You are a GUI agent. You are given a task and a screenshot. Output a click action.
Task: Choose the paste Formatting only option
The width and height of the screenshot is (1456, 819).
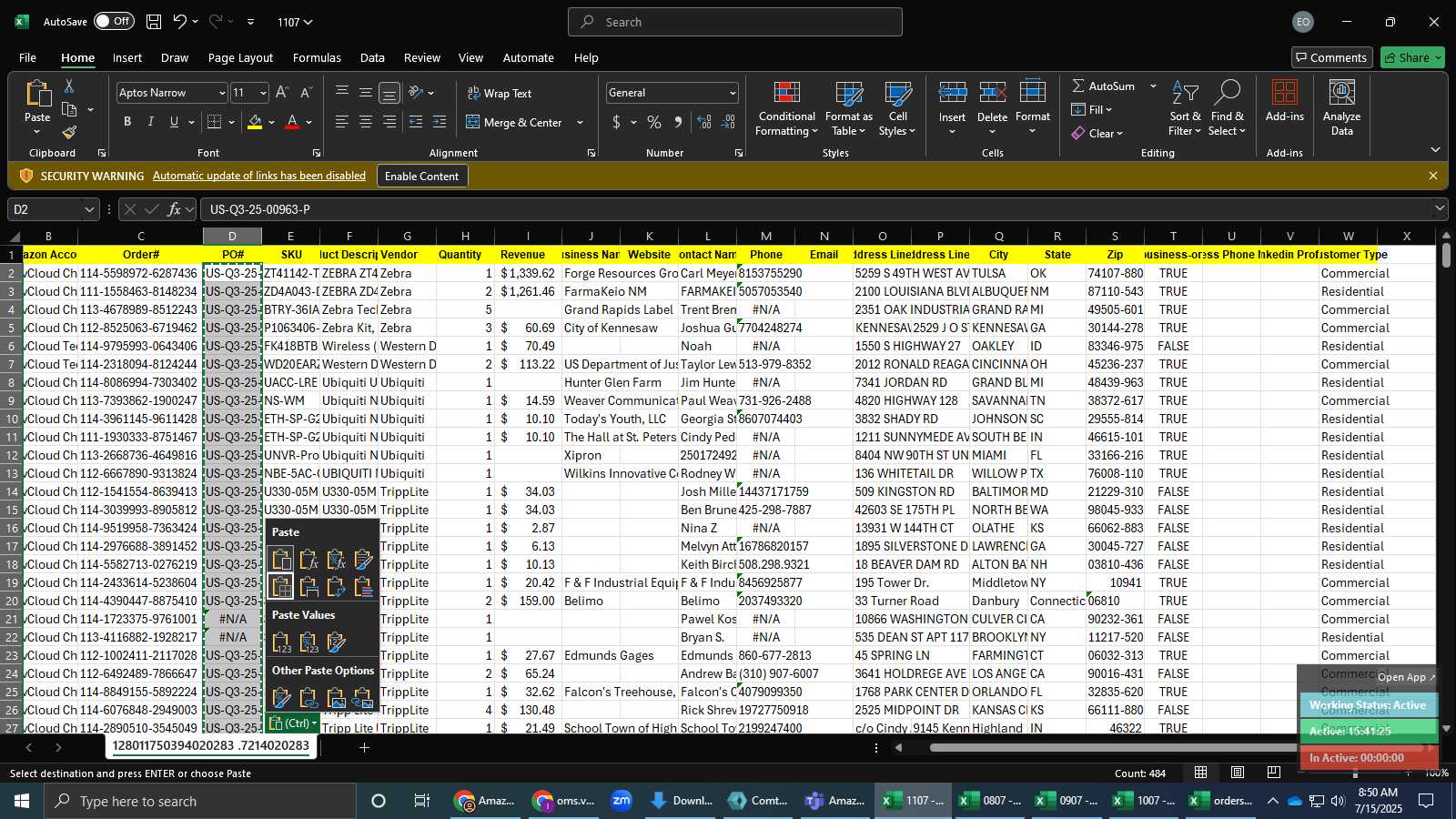pos(282,698)
